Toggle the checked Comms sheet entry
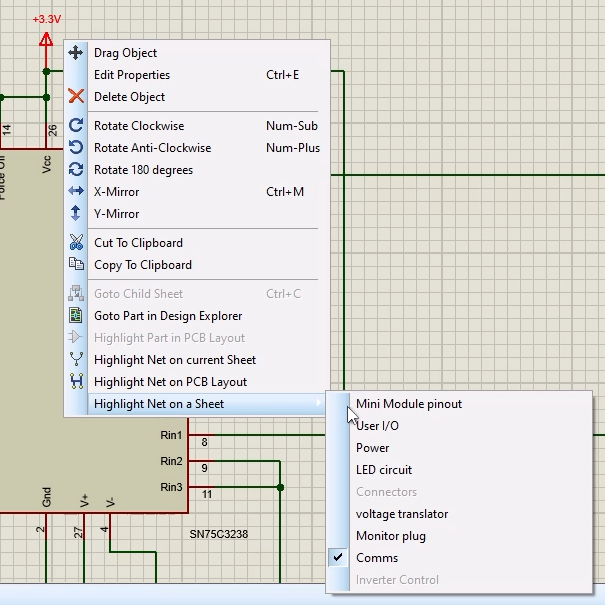The width and height of the screenshot is (605, 605). coord(459,558)
